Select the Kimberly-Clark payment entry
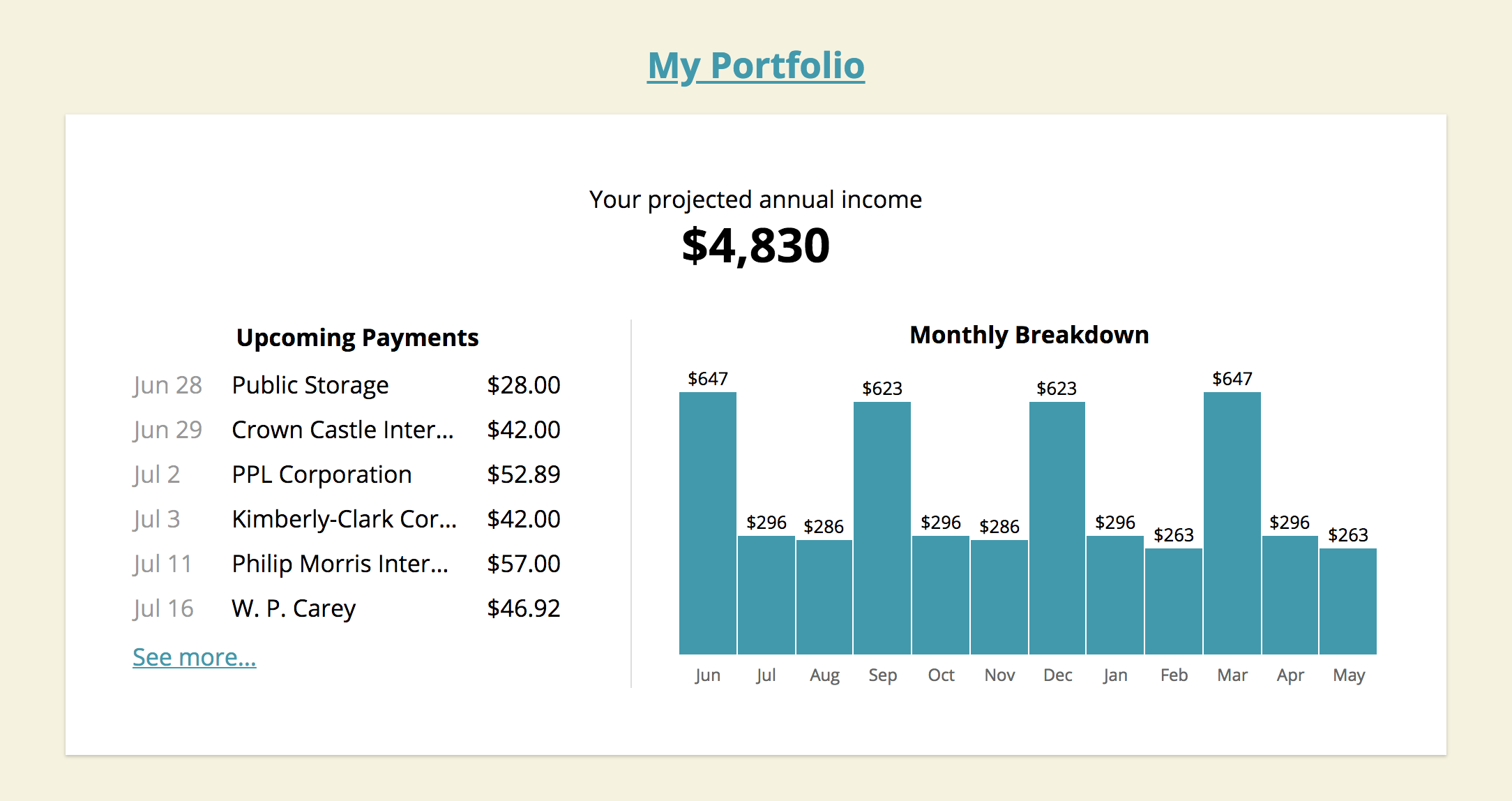 [x=347, y=519]
